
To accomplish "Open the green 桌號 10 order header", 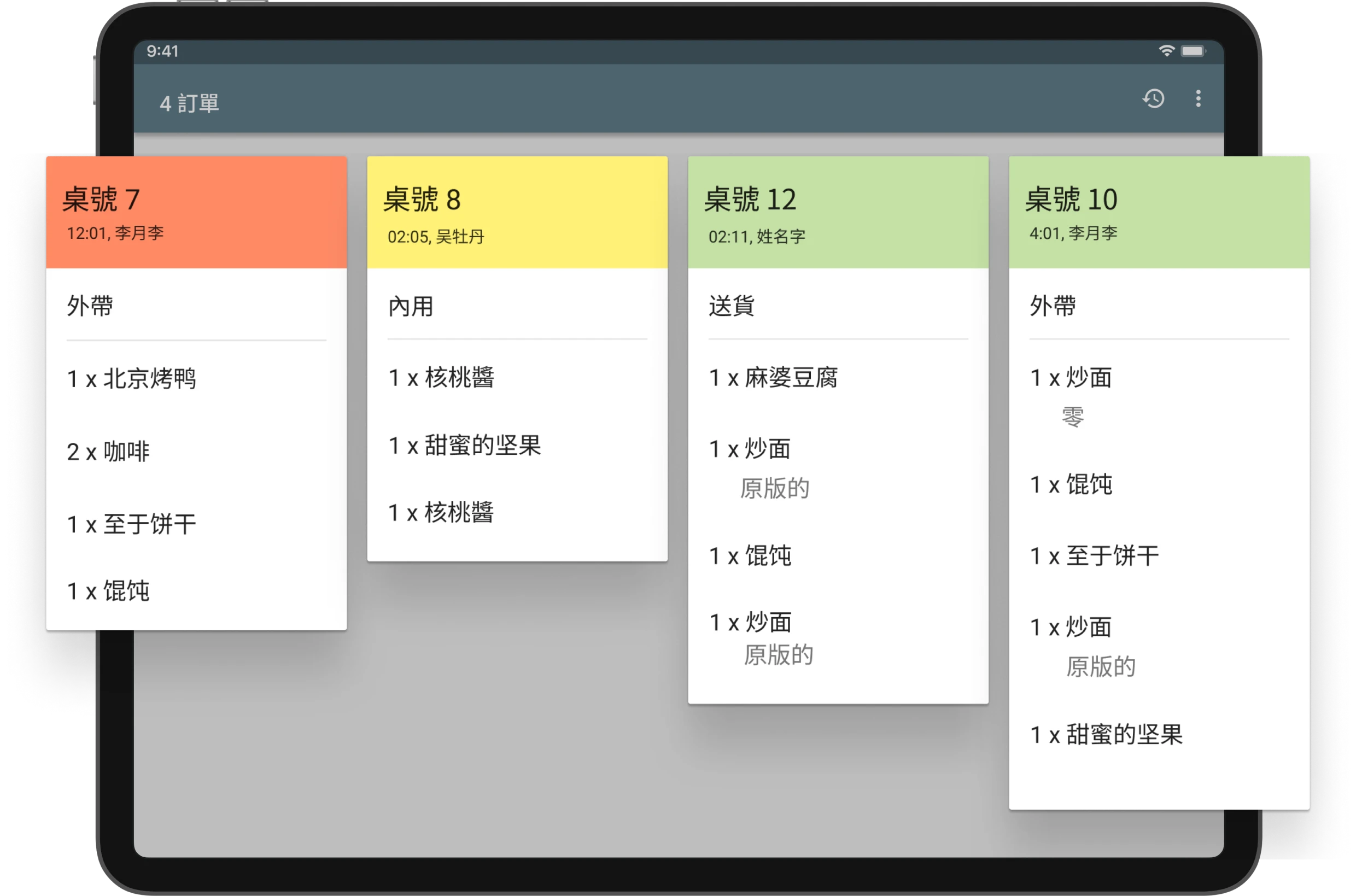I will tap(1159, 212).
